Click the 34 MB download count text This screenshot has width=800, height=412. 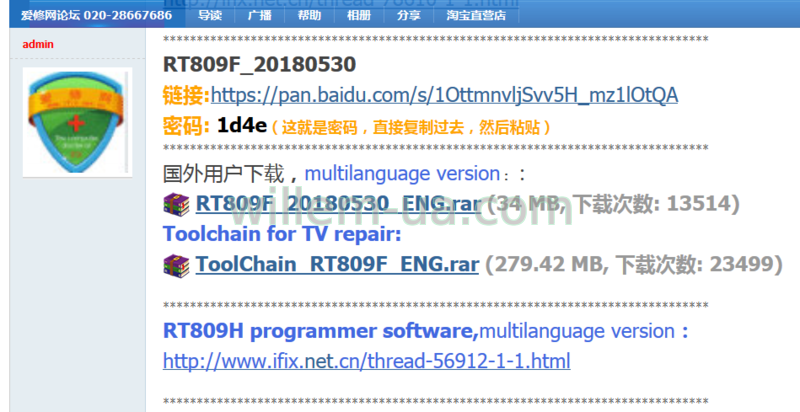click(613, 204)
